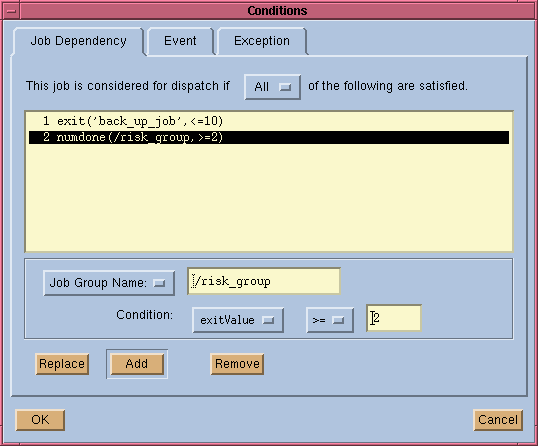Confirm with the OK button
Viewport: 538px width, 446px height.
click(x=40, y=420)
